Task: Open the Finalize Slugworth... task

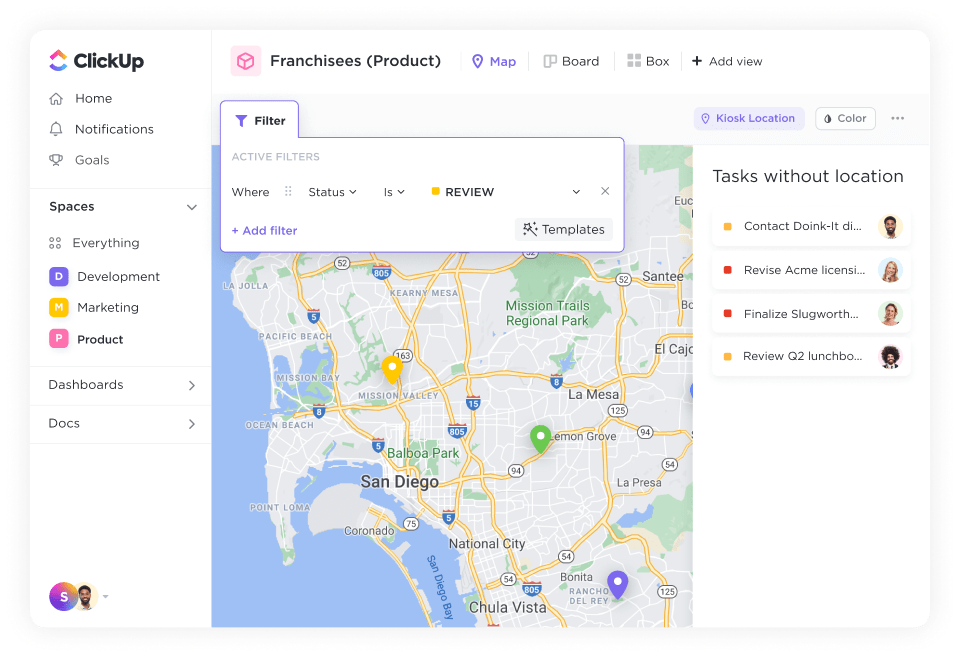Action: click(x=811, y=314)
